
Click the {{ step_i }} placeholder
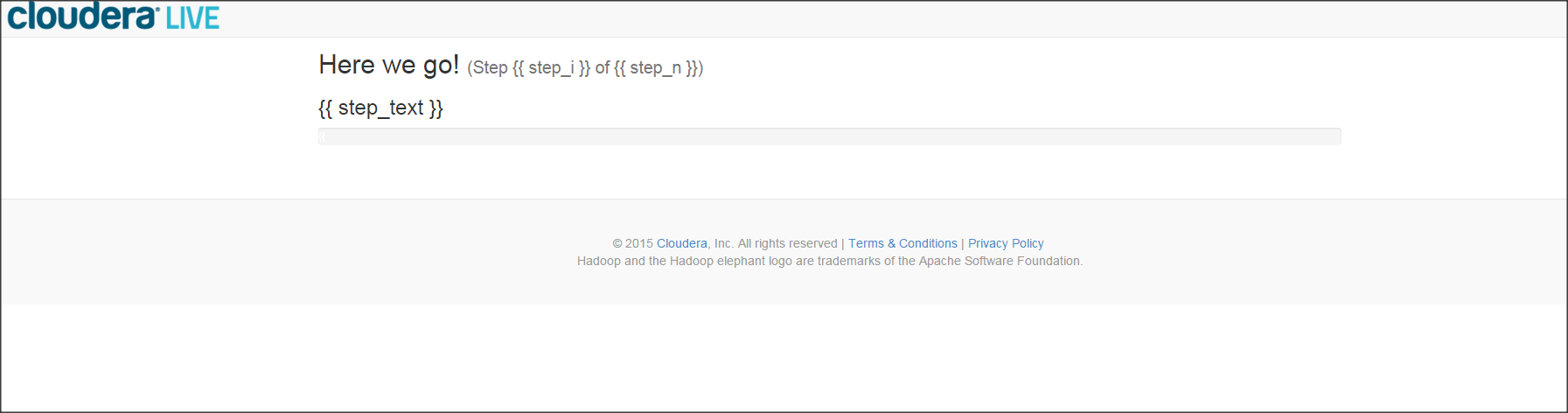pos(551,67)
